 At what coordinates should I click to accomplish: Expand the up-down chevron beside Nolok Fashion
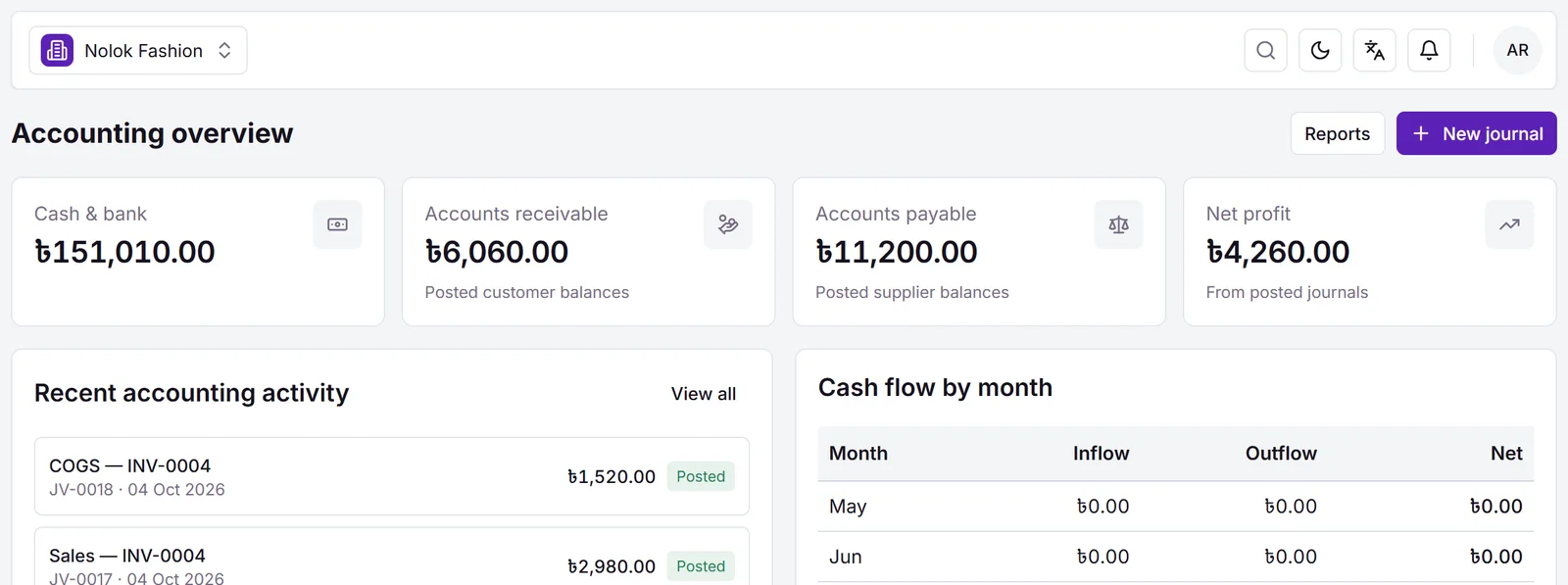coord(224,50)
